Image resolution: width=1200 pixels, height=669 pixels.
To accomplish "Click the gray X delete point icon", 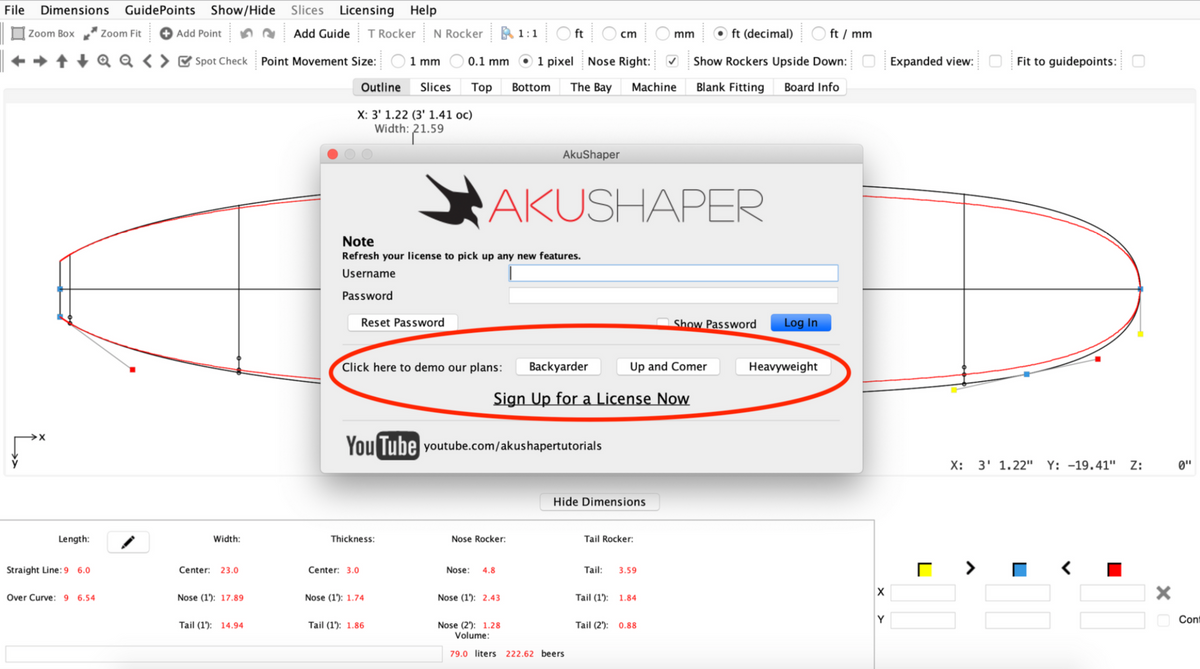I will click(1163, 593).
